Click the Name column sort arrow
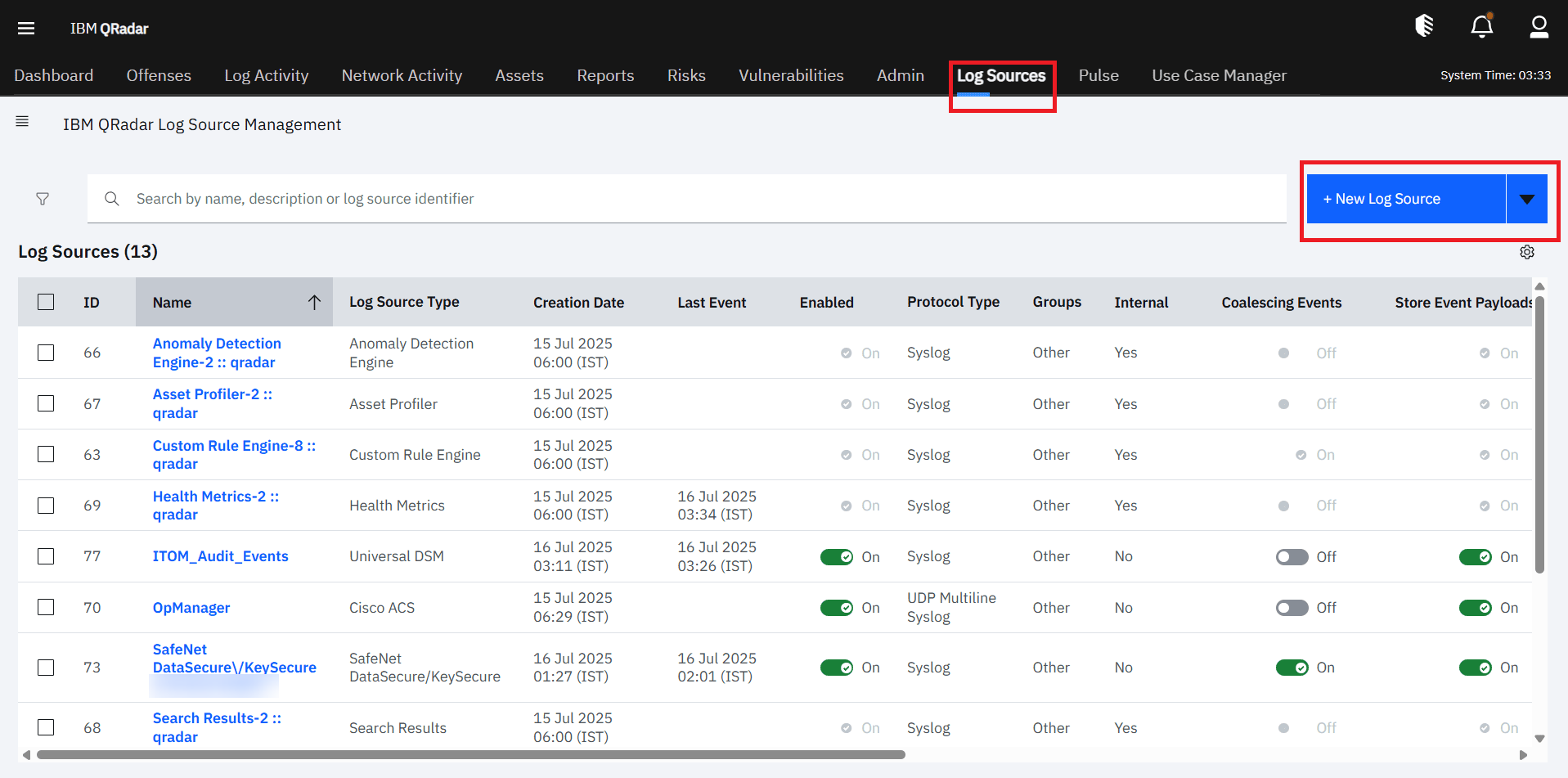Image resolution: width=1568 pixels, height=778 pixels. coord(314,303)
